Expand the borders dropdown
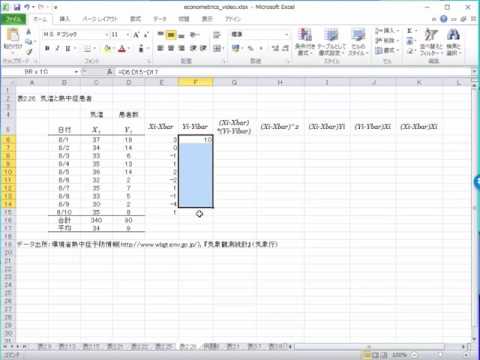 click(94, 49)
